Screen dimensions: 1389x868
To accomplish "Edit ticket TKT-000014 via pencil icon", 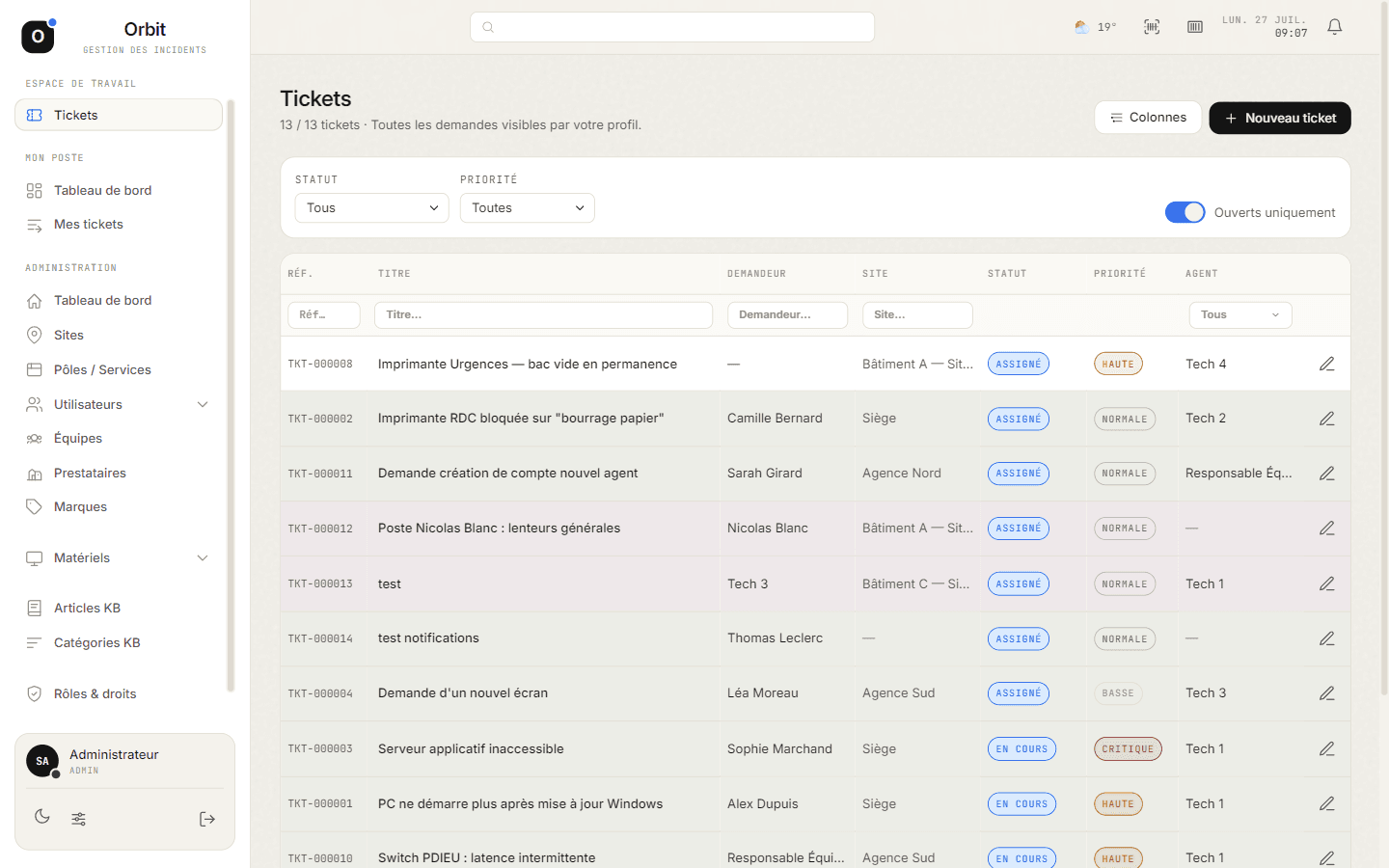I will pyautogui.click(x=1327, y=638).
